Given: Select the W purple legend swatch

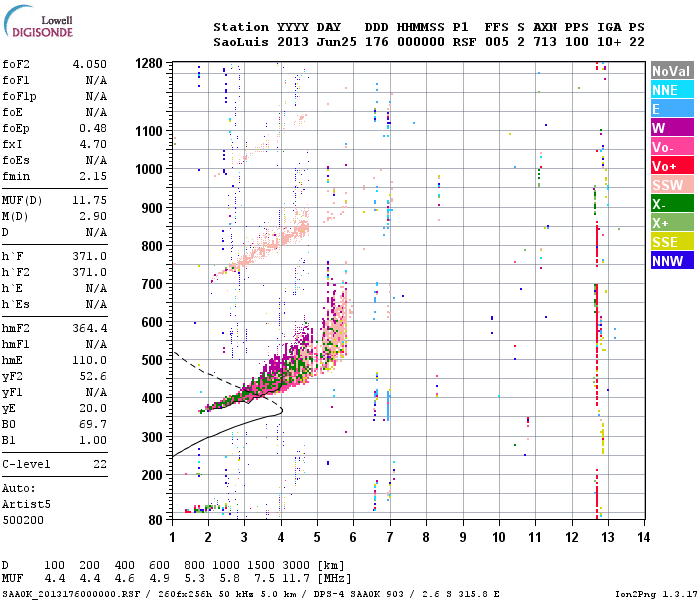Looking at the screenshot, I should tap(672, 128).
